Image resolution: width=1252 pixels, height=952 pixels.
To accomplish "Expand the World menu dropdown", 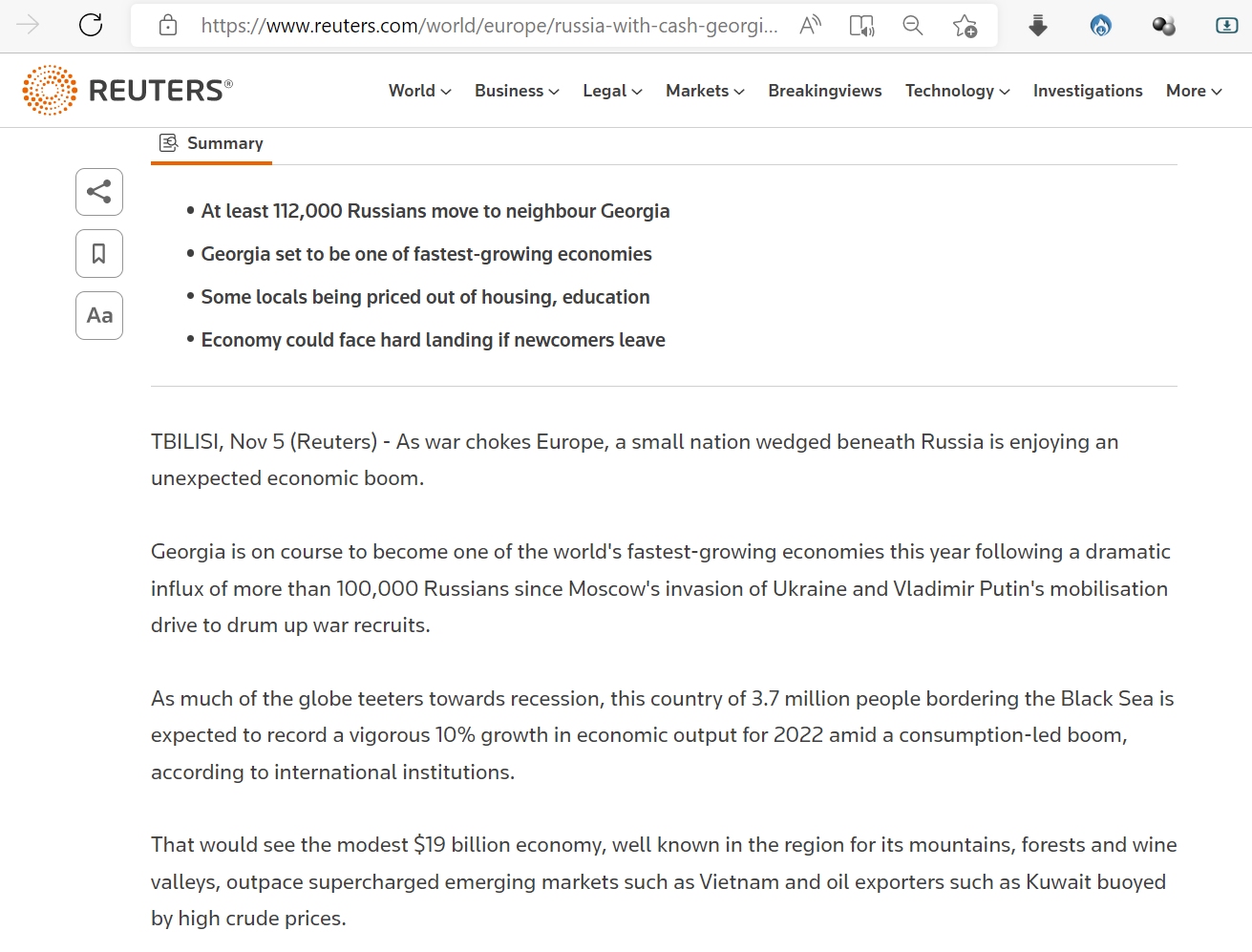I will (419, 91).
